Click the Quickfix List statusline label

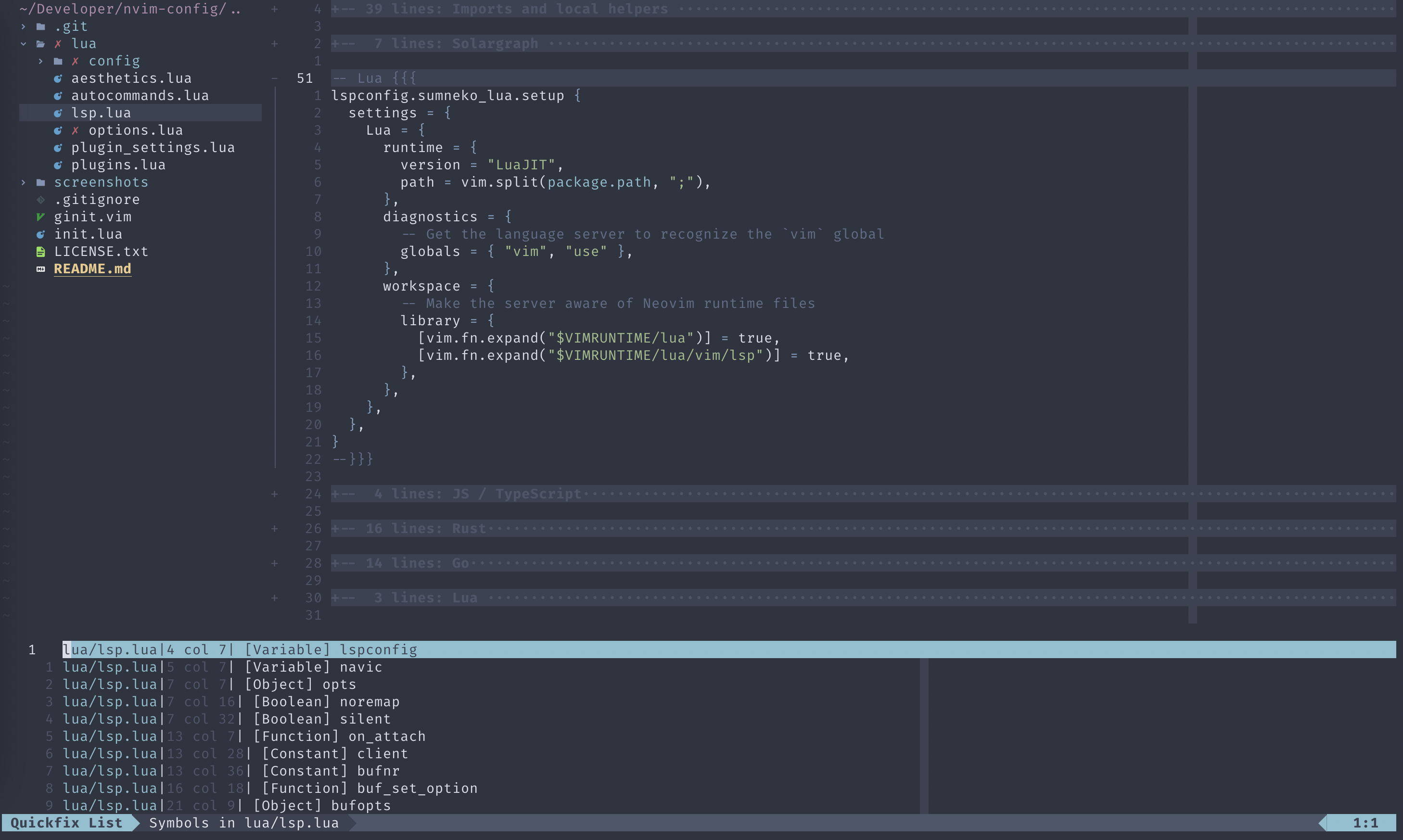[66, 823]
